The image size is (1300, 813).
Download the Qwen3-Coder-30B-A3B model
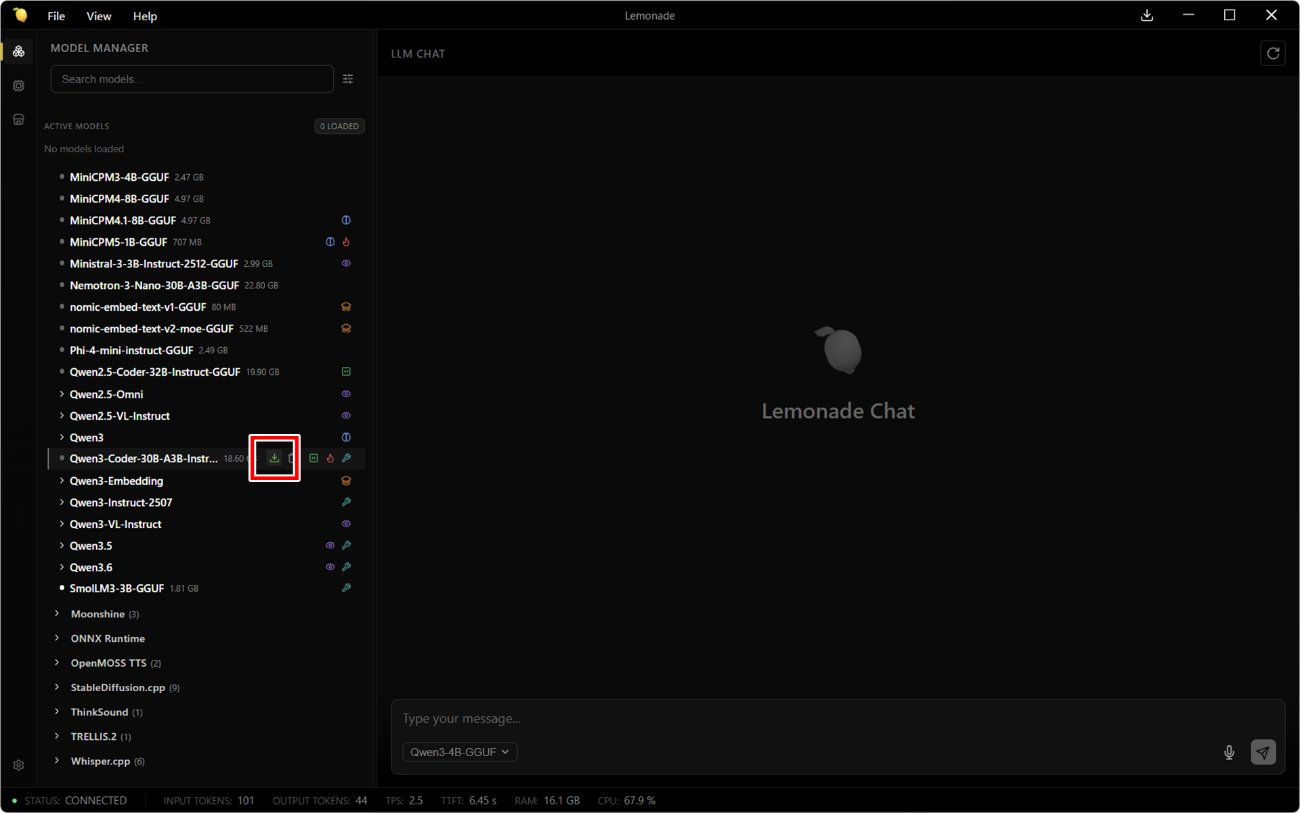pos(274,458)
